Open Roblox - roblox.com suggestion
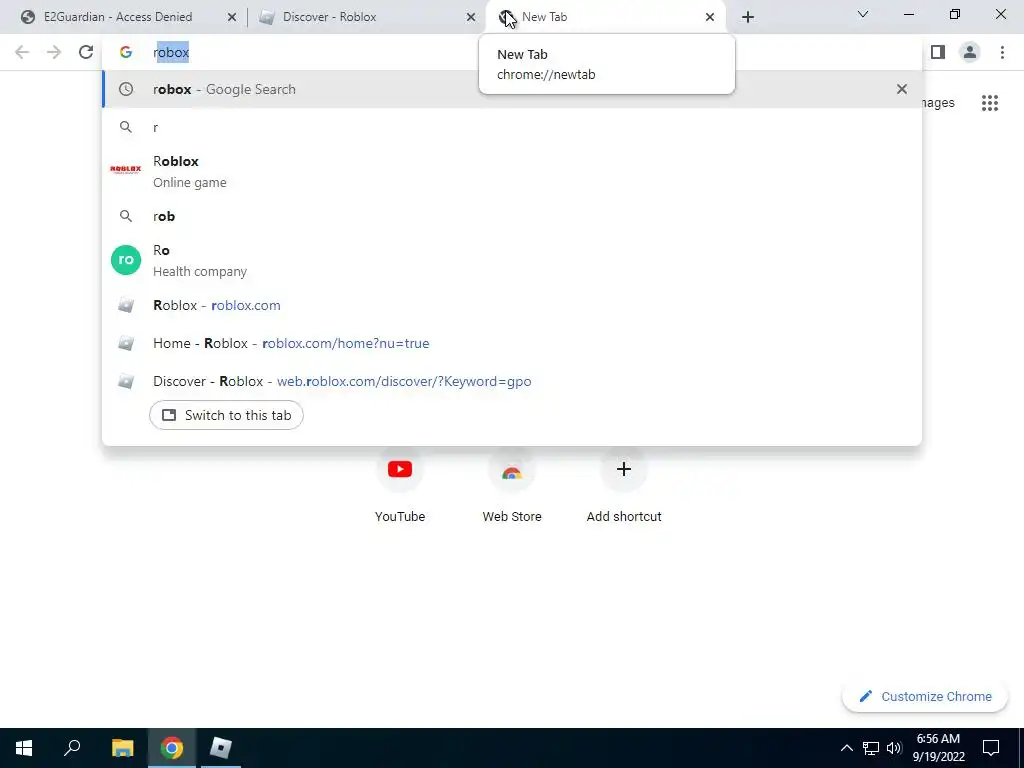 511,305
